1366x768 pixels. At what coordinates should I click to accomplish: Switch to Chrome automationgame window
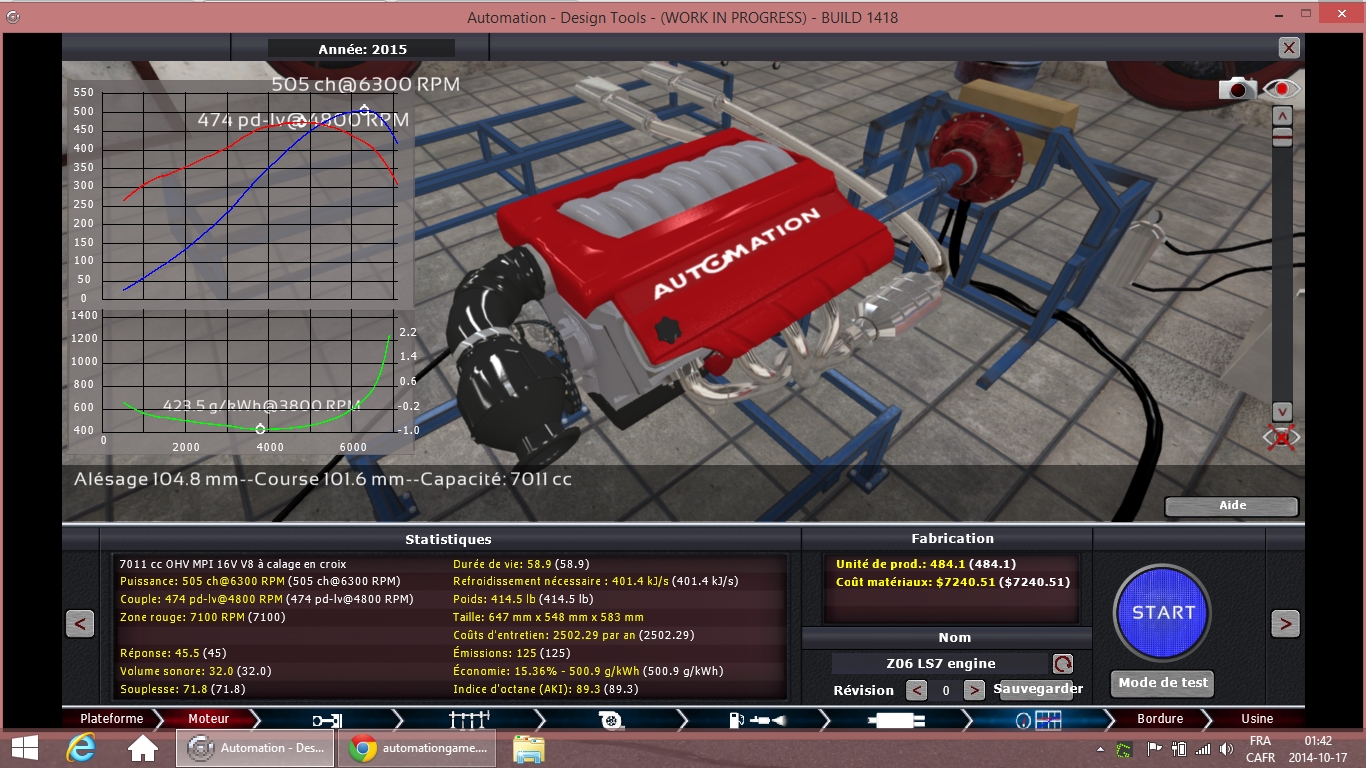point(417,748)
